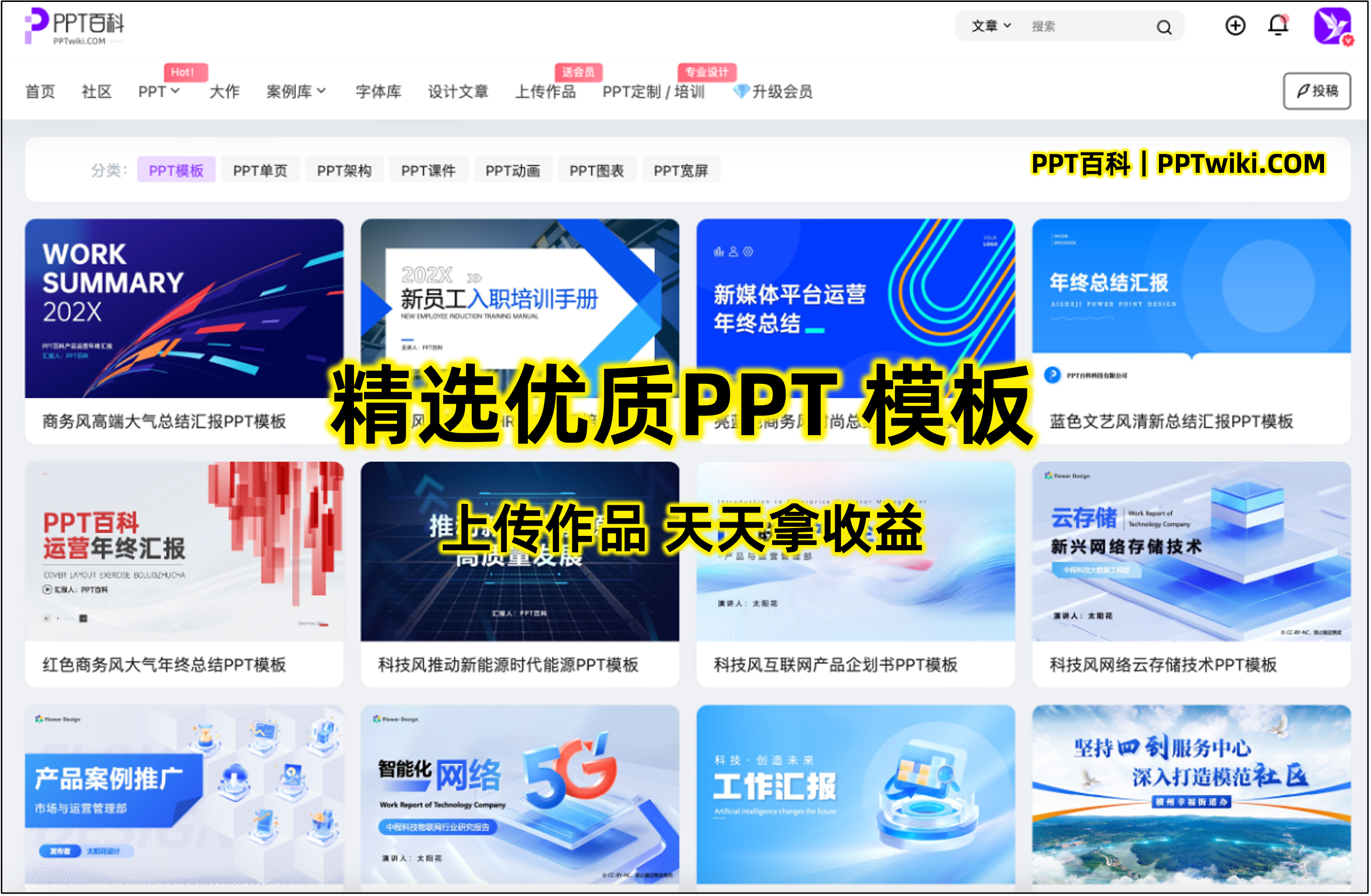The image size is (1371, 896).
Task: Open the 云存储 新兴网络存储技术 thumbnail
Action: coord(1191,551)
